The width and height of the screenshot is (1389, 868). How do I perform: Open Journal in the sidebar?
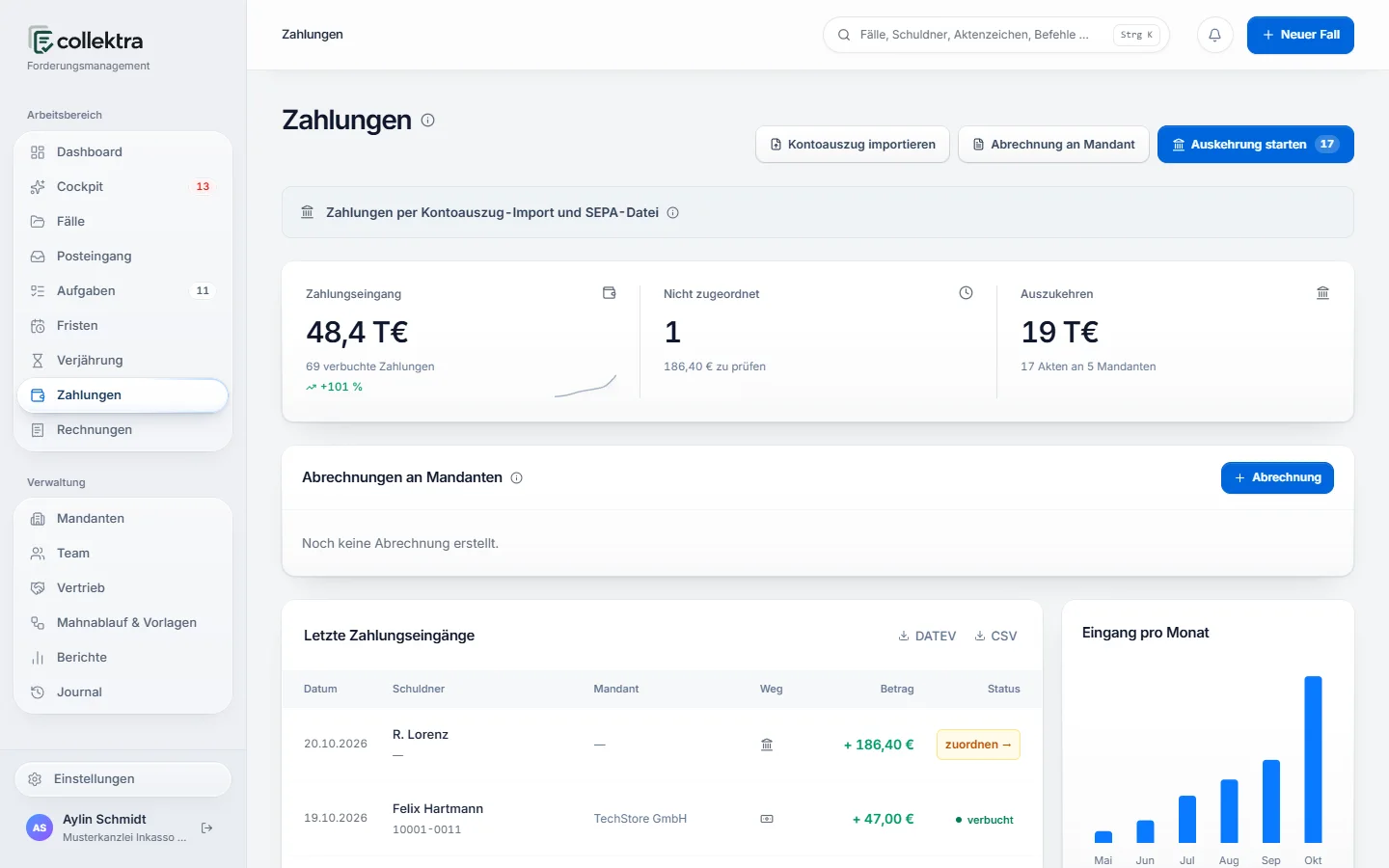[123, 692]
